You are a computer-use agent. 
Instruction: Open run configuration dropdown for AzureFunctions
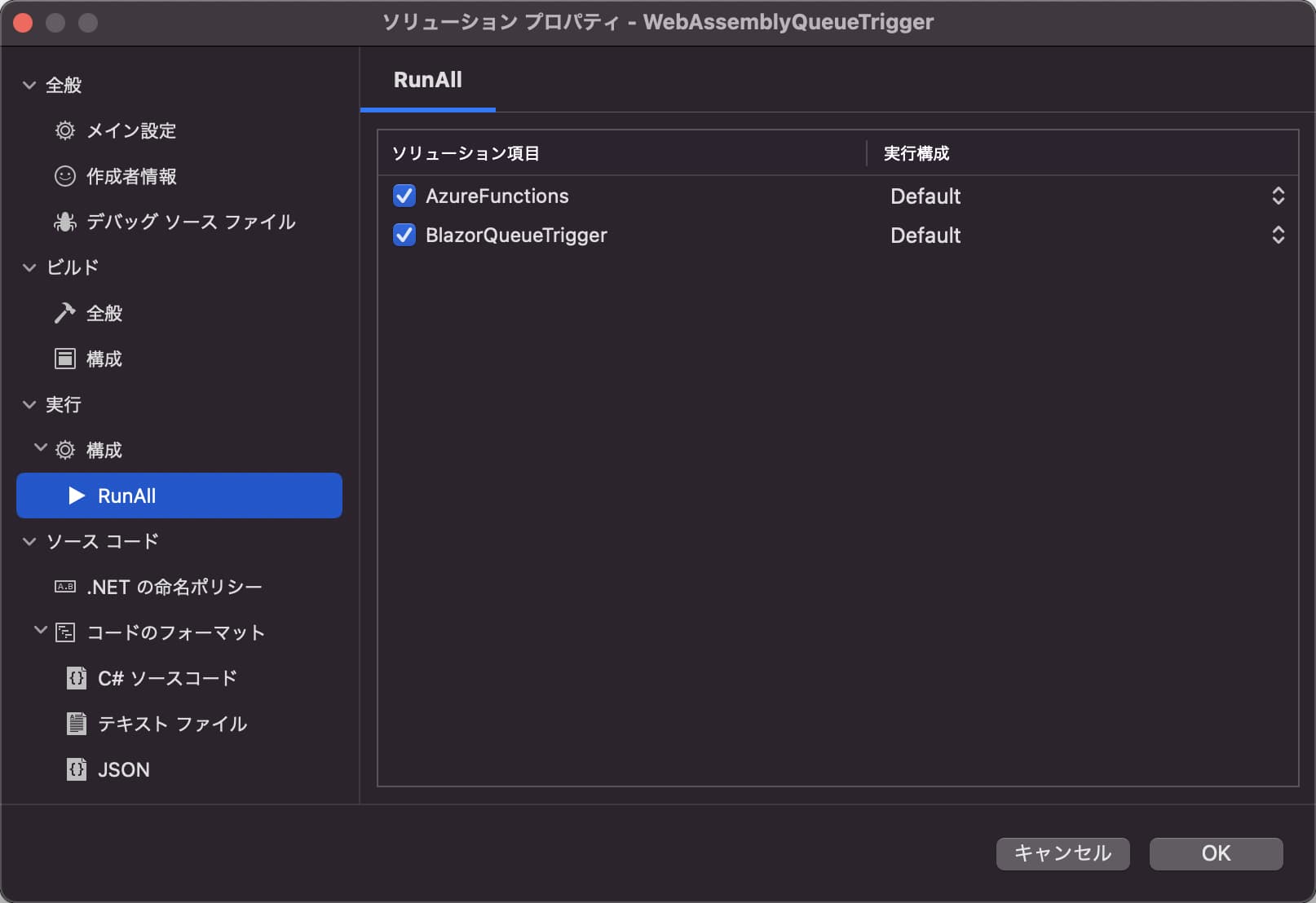point(1278,196)
